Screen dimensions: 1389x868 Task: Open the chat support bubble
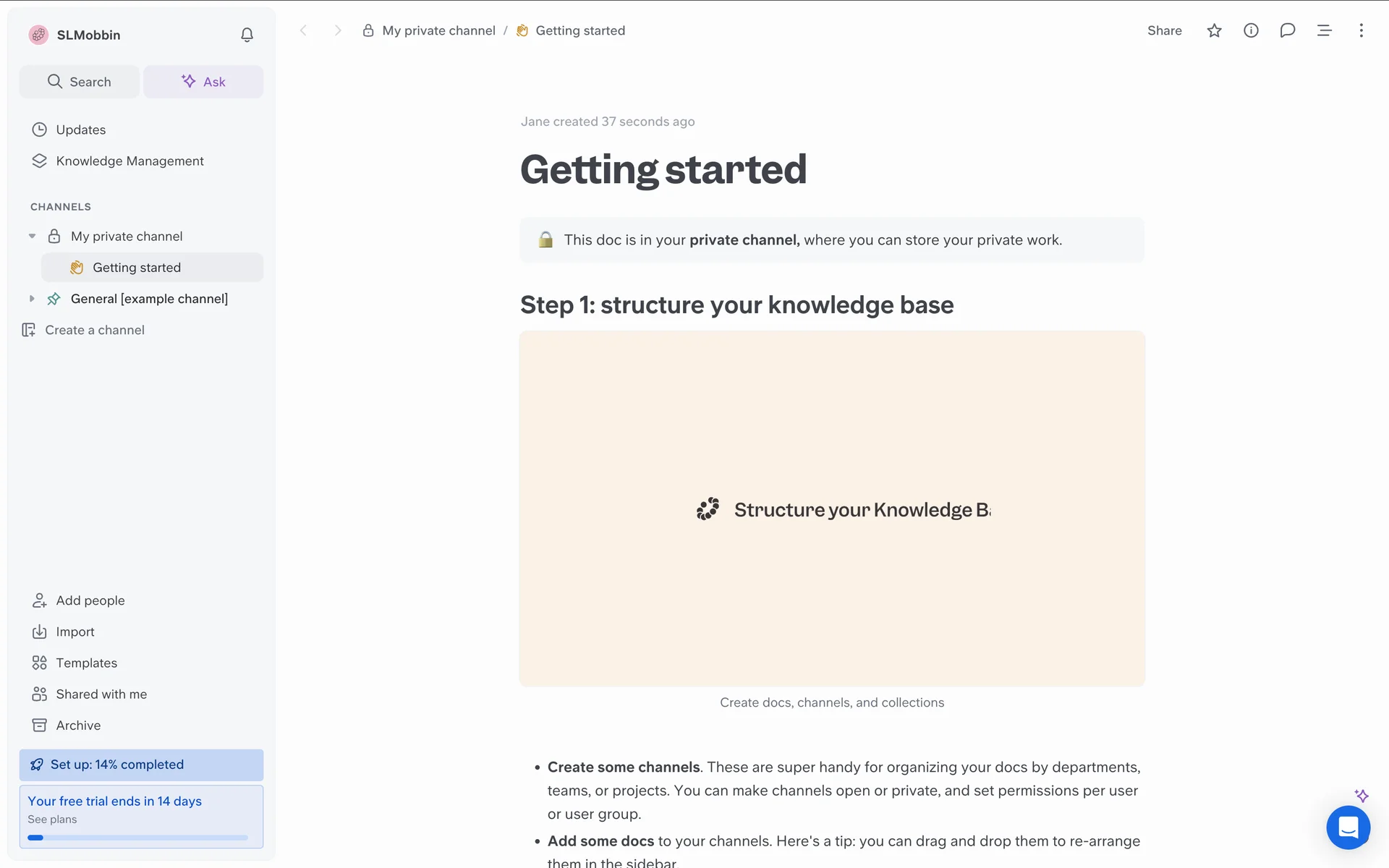pos(1348,827)
